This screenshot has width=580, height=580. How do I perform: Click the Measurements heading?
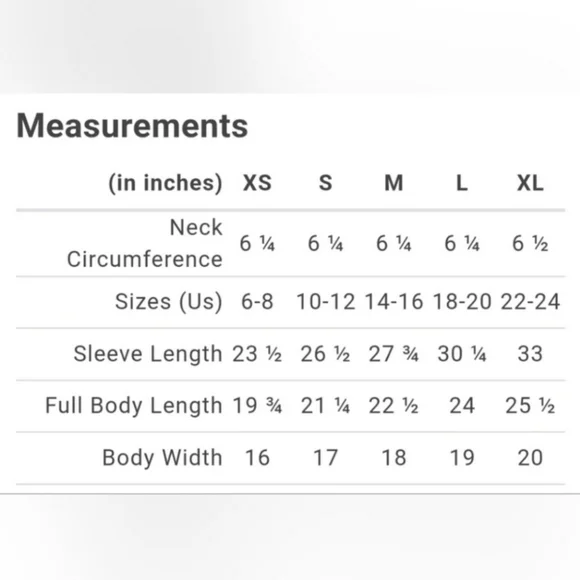[132, 126]
